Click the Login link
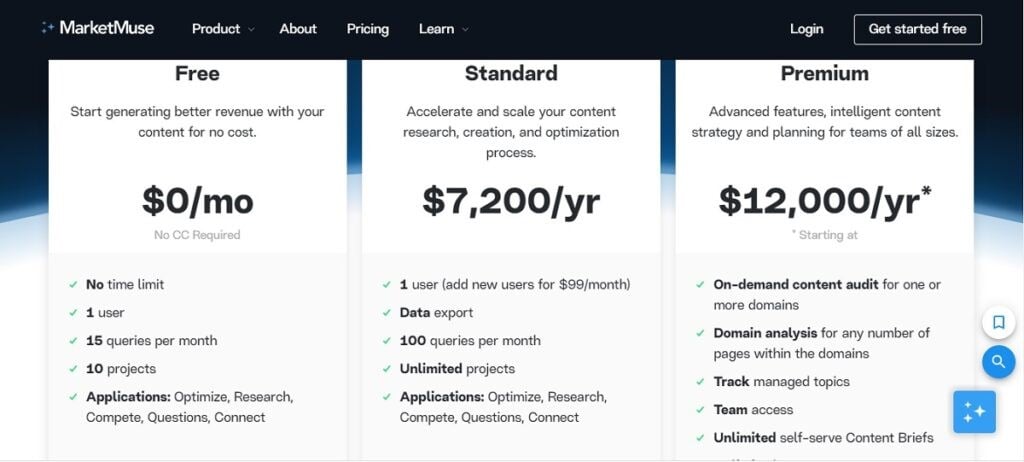The image size is (1024, 462). (807, 29)
